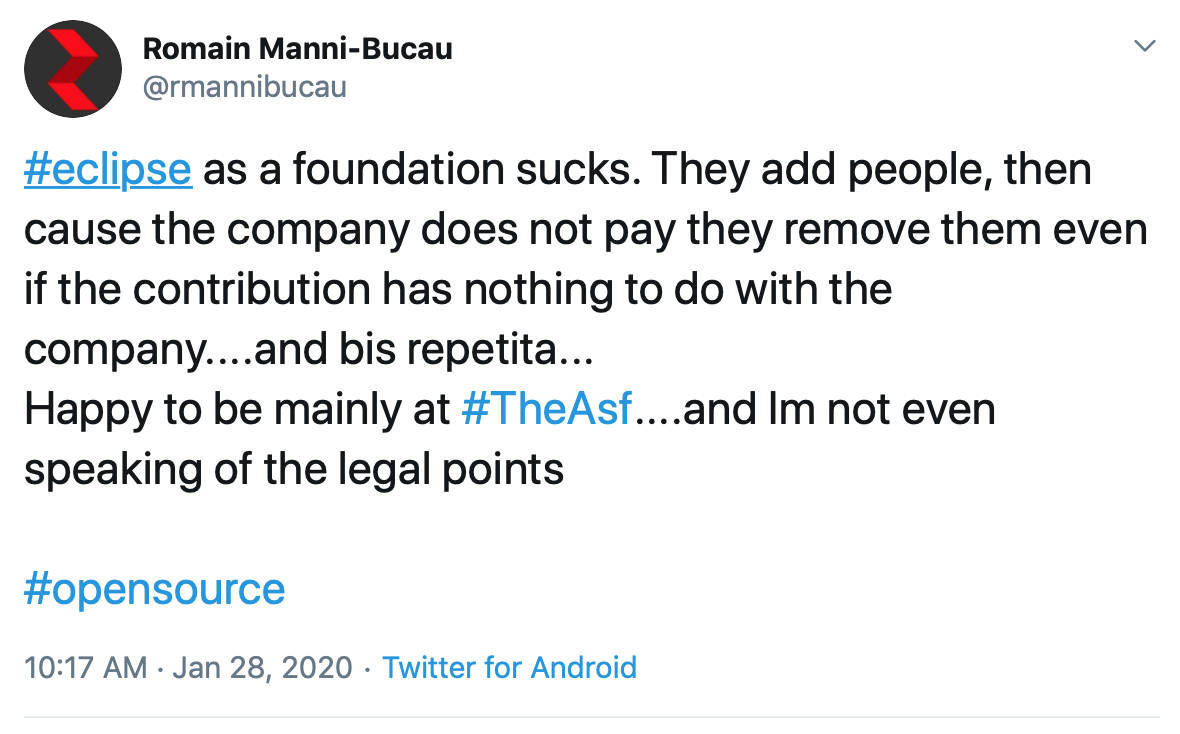This screenshot has width=1180, height=734.
Task: Follow the #TheAsf hashtag link
Action: pos(547,410)
